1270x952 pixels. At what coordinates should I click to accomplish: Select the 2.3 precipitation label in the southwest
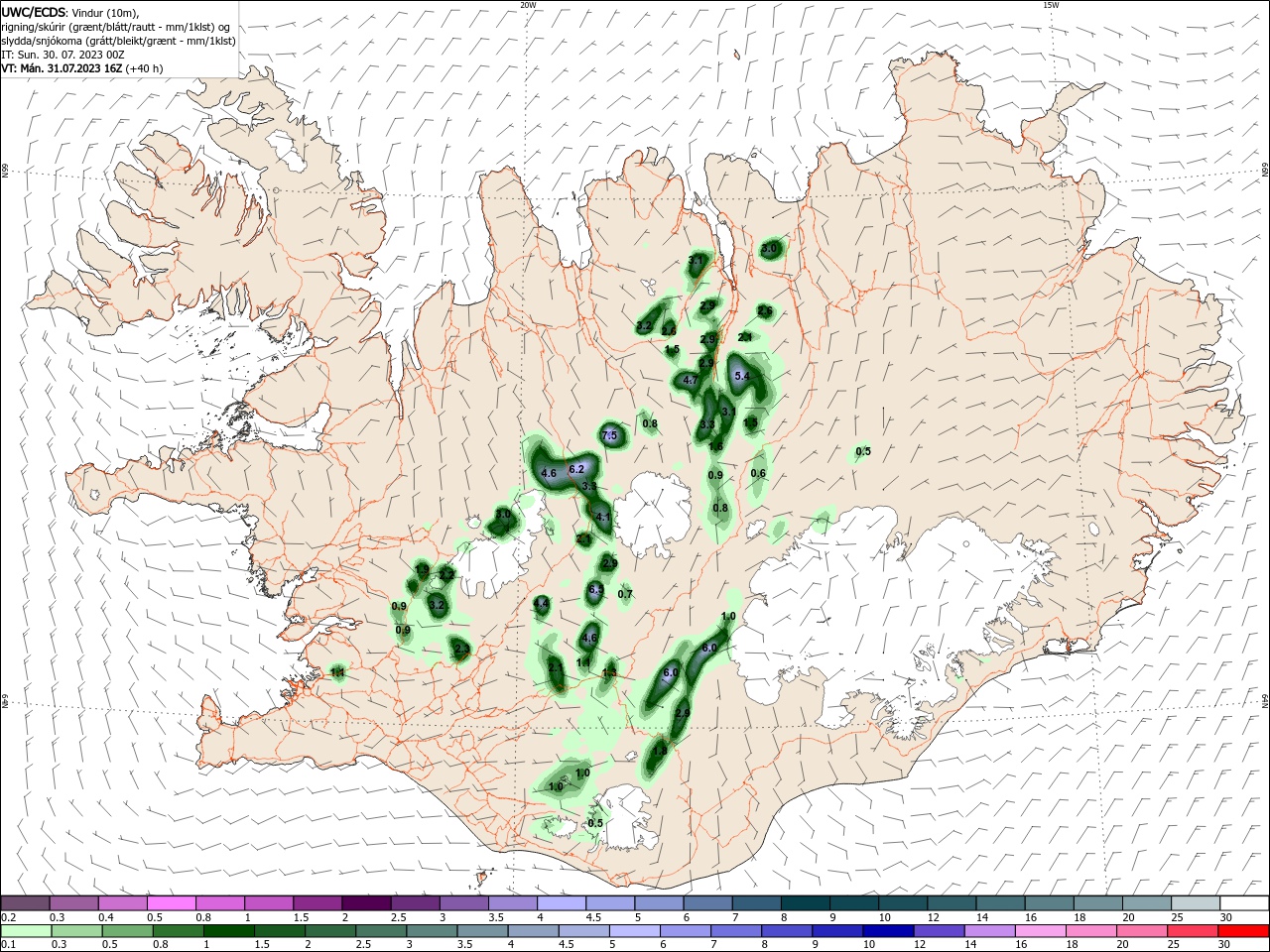pos(461,650)
